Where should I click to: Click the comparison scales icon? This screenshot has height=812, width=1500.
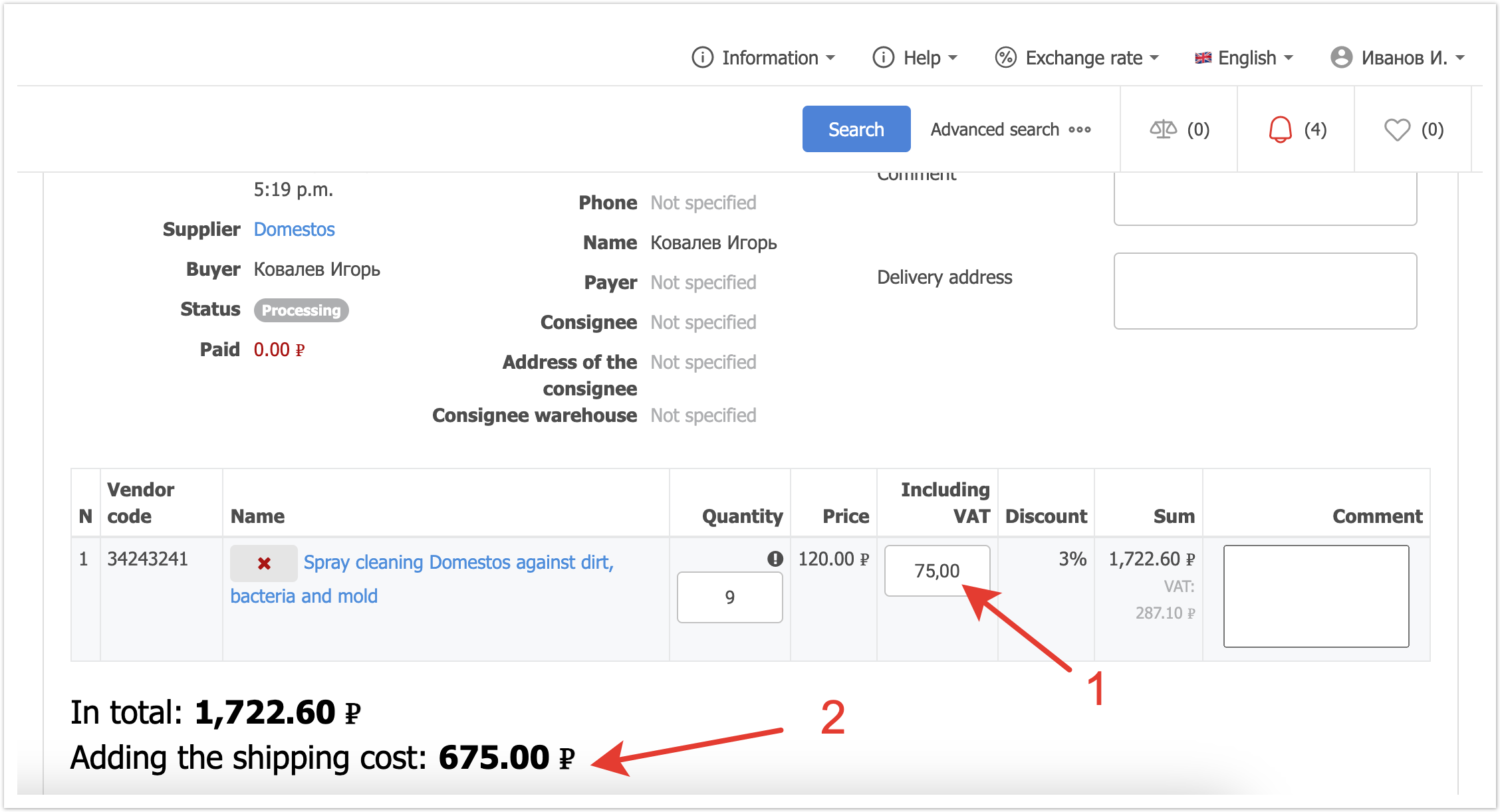[1163, 129]
